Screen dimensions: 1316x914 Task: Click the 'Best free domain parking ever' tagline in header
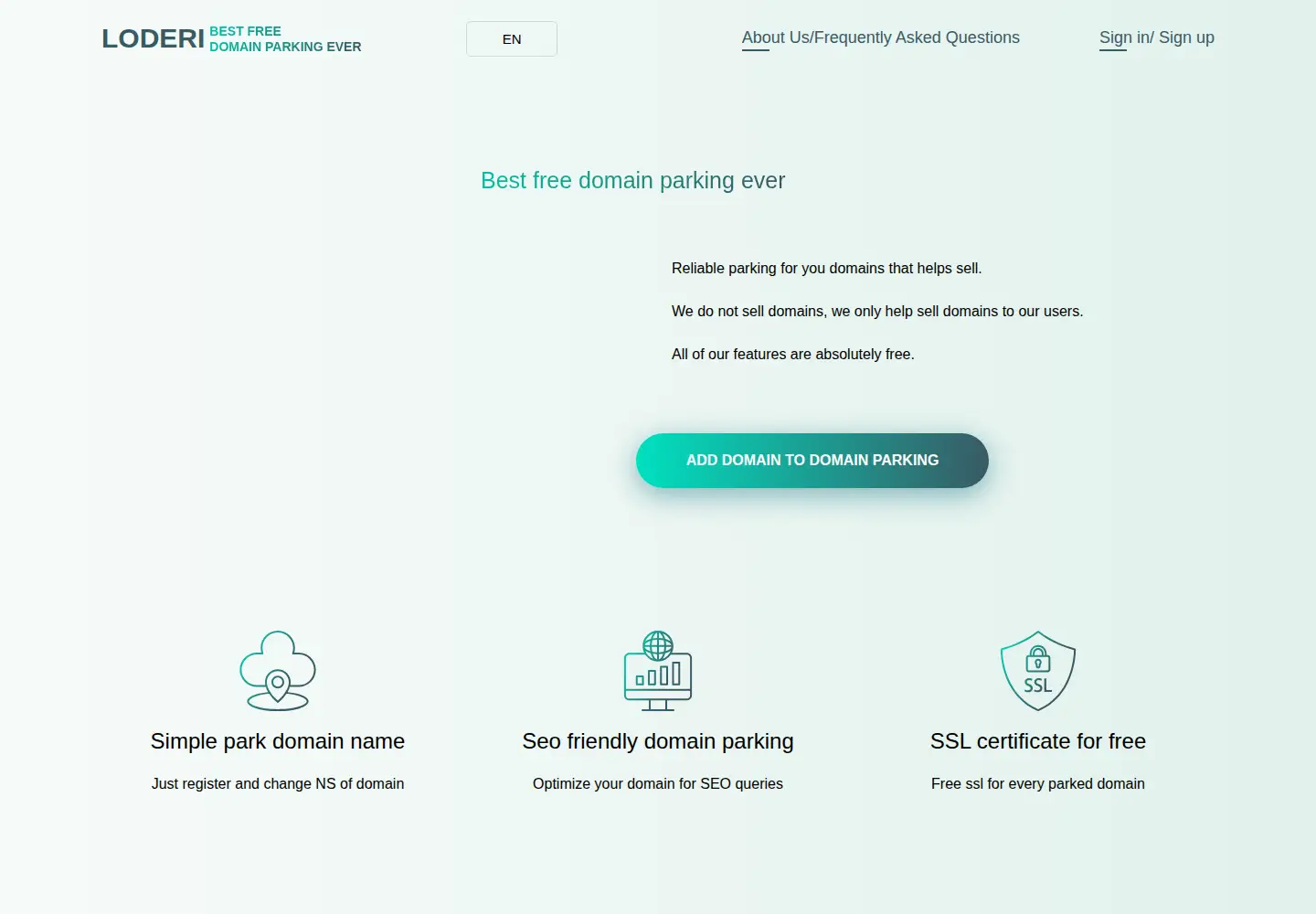pos(285,38)
